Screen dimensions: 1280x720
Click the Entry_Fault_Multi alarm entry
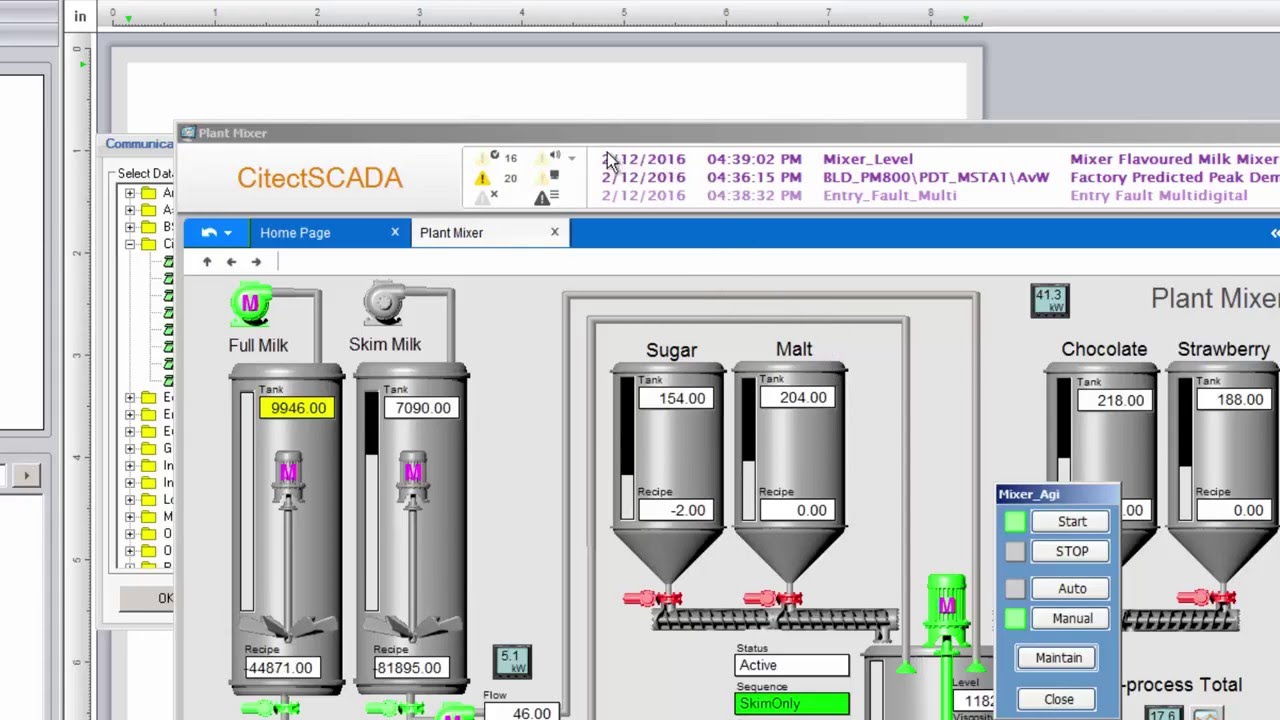(x=890, y=195)
